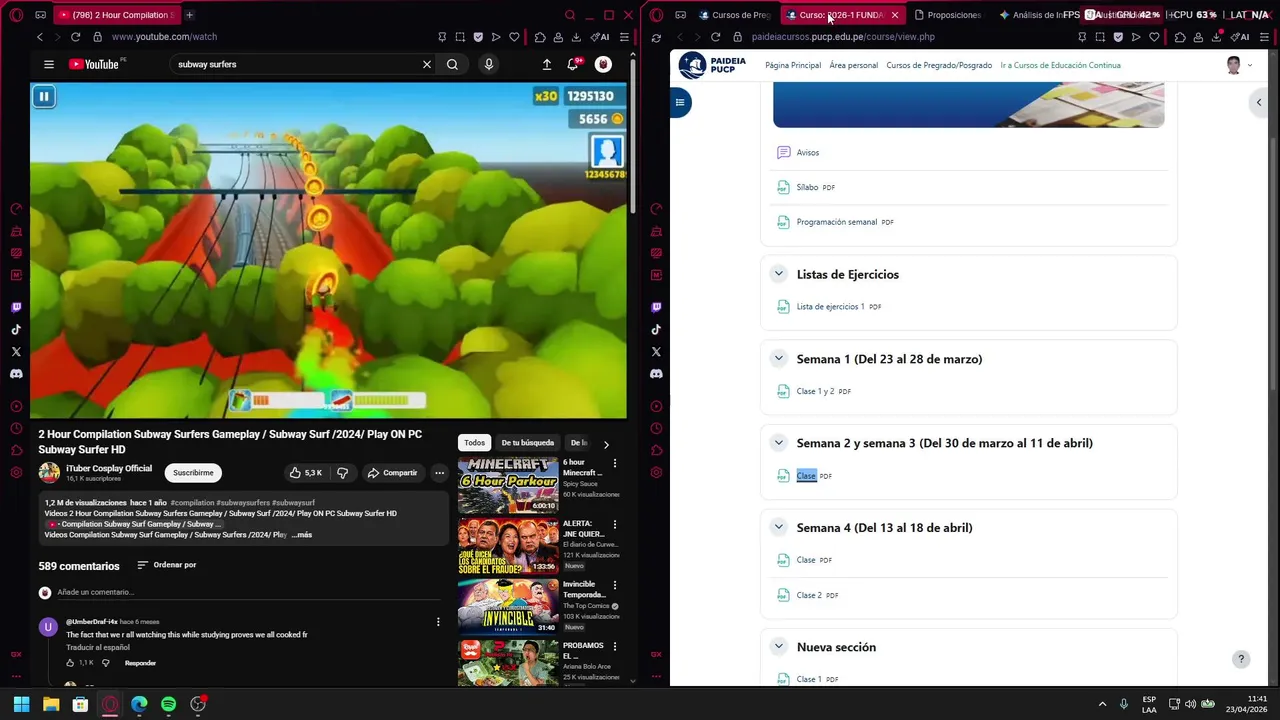The height and width of the screenshot is (720, 1280).
Task: Open the settings gear in the YouTube window's sidebar
Action: 16,472
